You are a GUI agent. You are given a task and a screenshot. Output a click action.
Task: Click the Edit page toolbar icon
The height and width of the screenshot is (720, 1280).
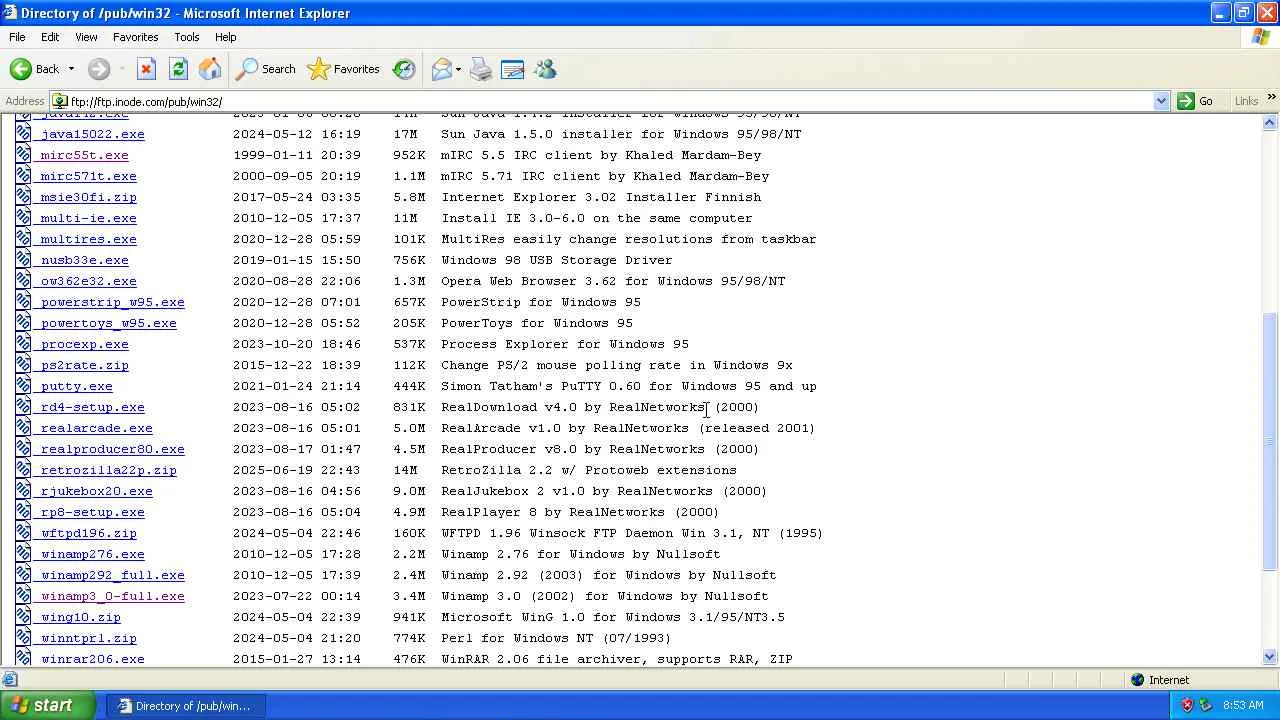513,69
